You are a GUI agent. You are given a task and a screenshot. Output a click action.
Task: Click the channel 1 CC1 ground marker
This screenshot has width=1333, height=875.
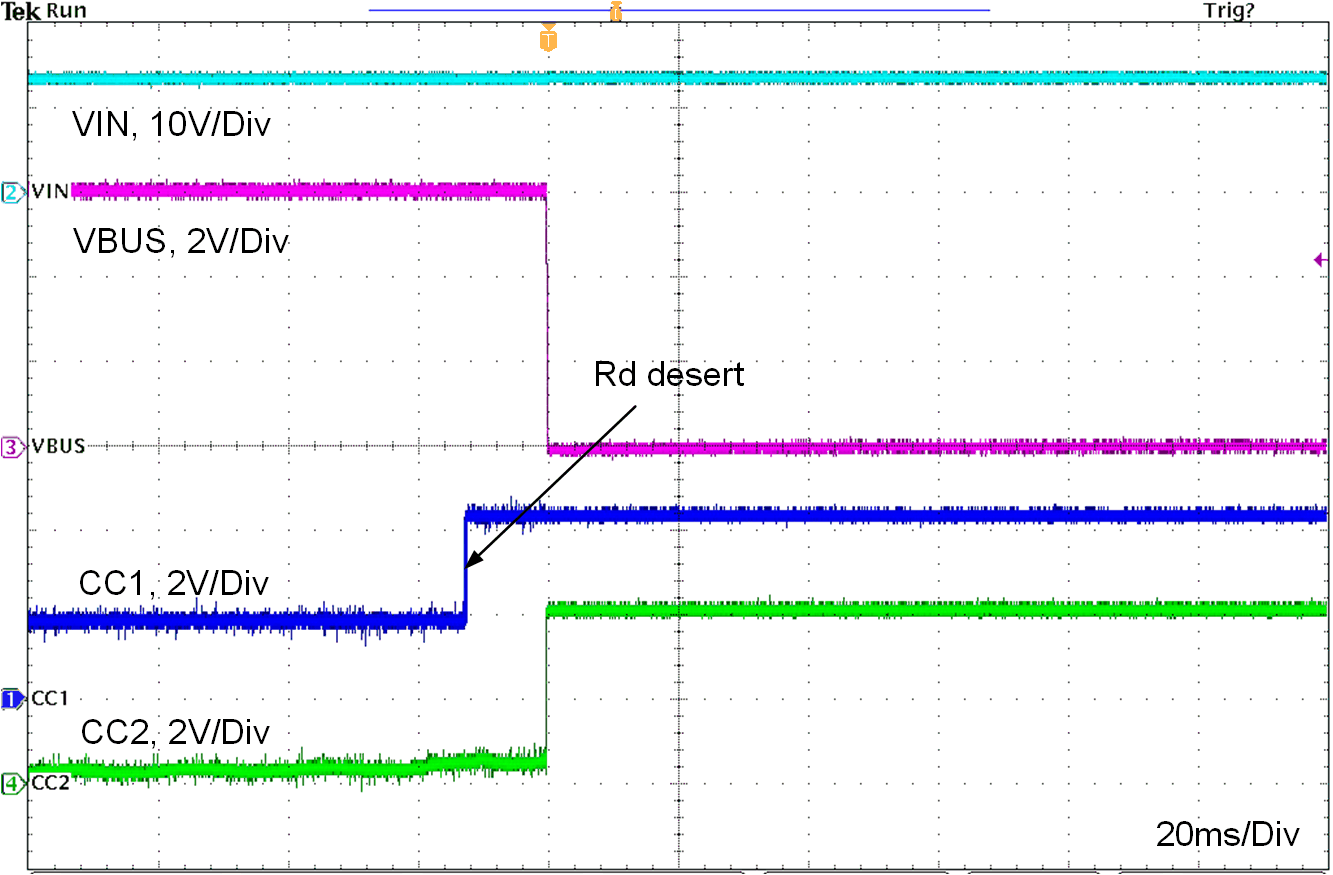tap(12, 699)
